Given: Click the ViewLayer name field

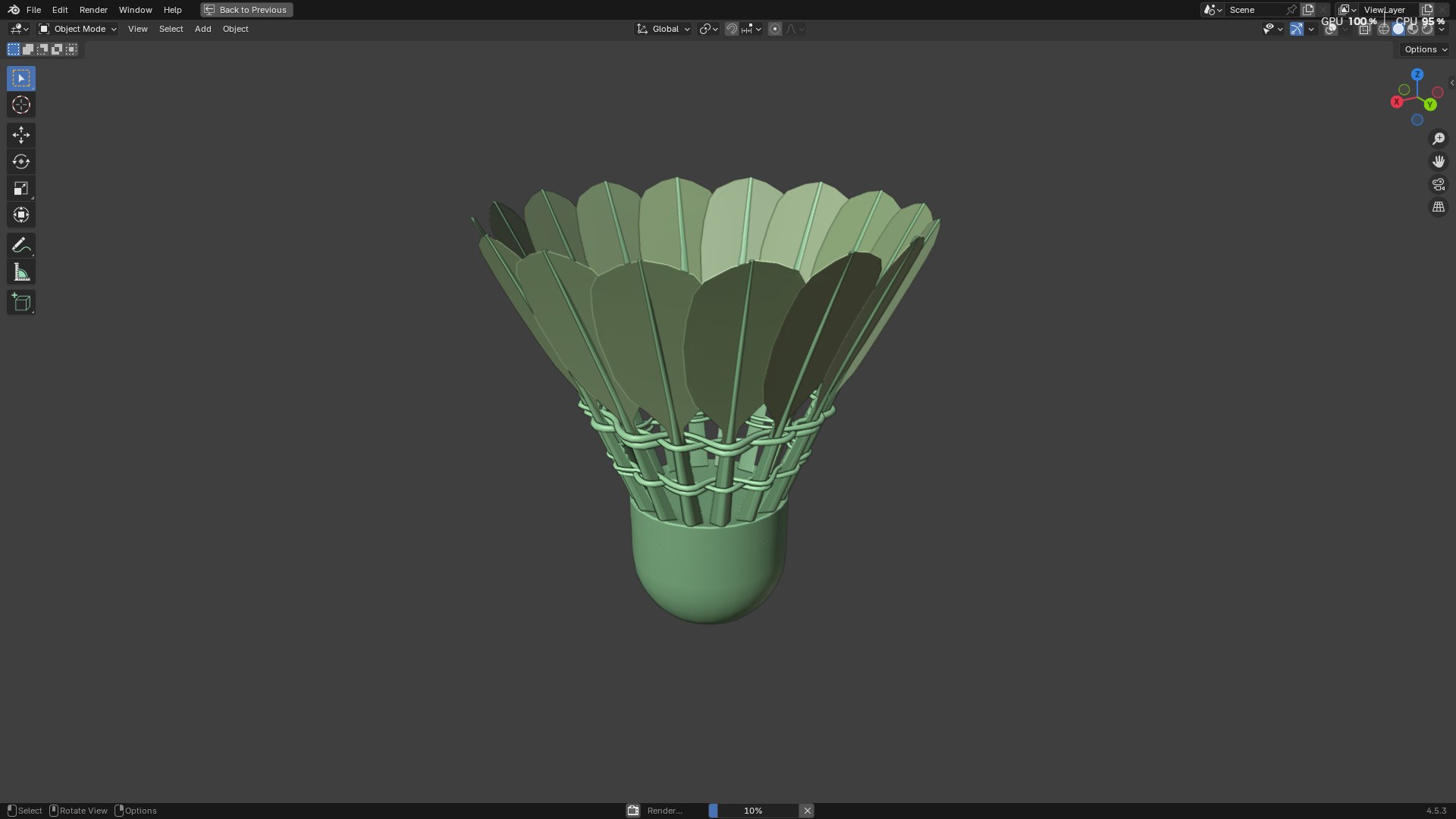Looking at the screenshot, I should coord(1388,10).
